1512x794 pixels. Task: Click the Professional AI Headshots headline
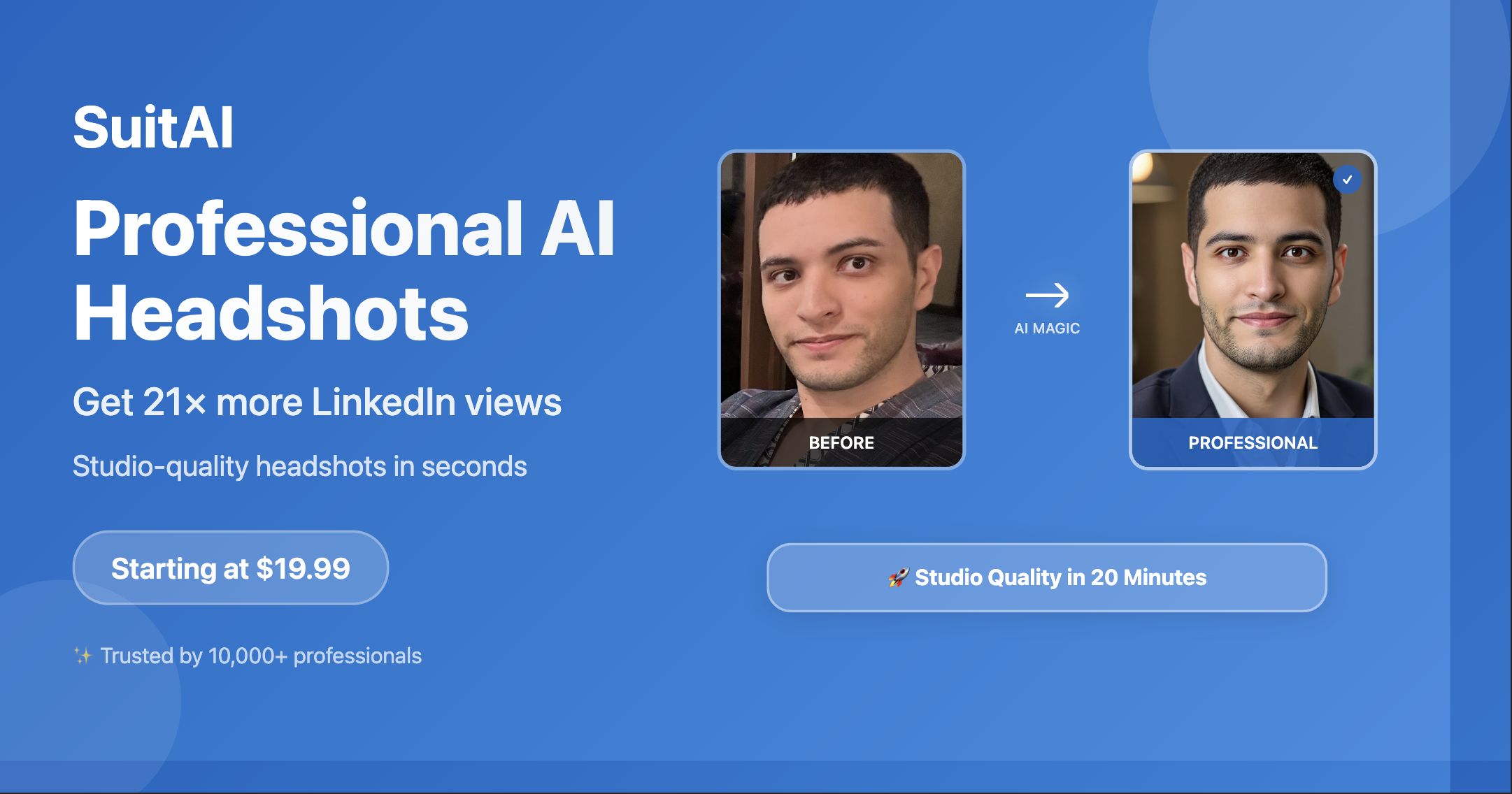coord(343,270)
